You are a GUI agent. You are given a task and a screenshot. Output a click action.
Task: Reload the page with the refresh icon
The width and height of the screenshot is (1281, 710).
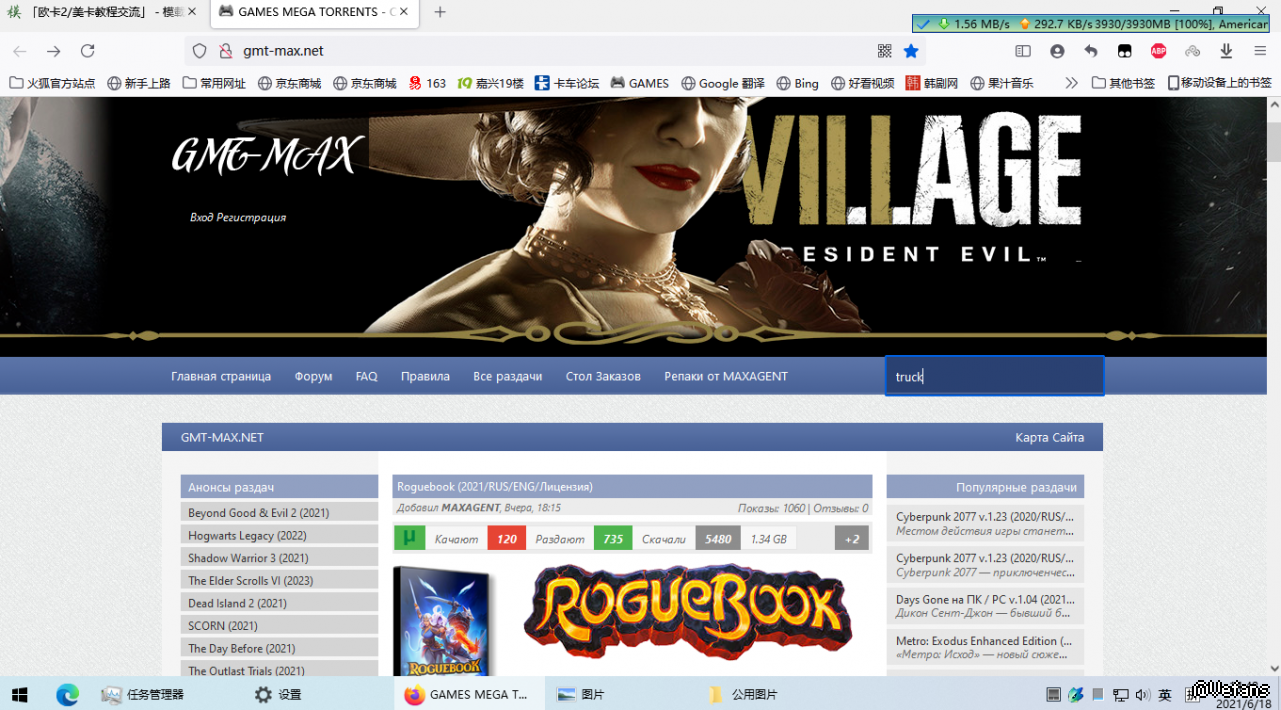pos(88,51)
